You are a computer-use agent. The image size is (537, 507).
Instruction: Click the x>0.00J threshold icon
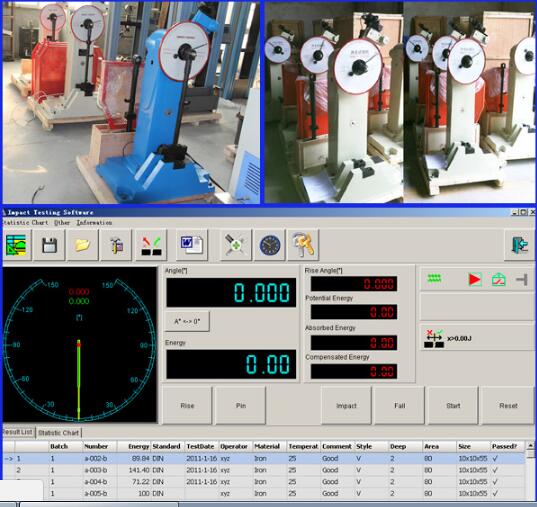coord(434,338)
